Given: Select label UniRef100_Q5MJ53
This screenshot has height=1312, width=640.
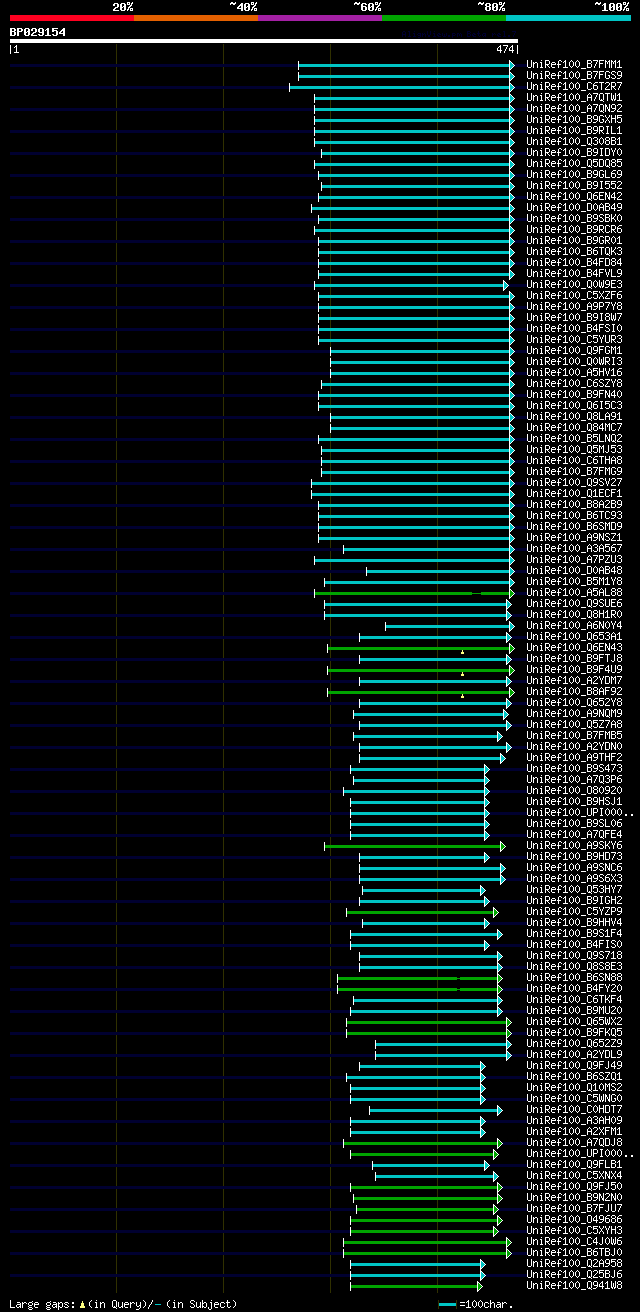Looking at the screenshot, I should click(x=574, y=449).
